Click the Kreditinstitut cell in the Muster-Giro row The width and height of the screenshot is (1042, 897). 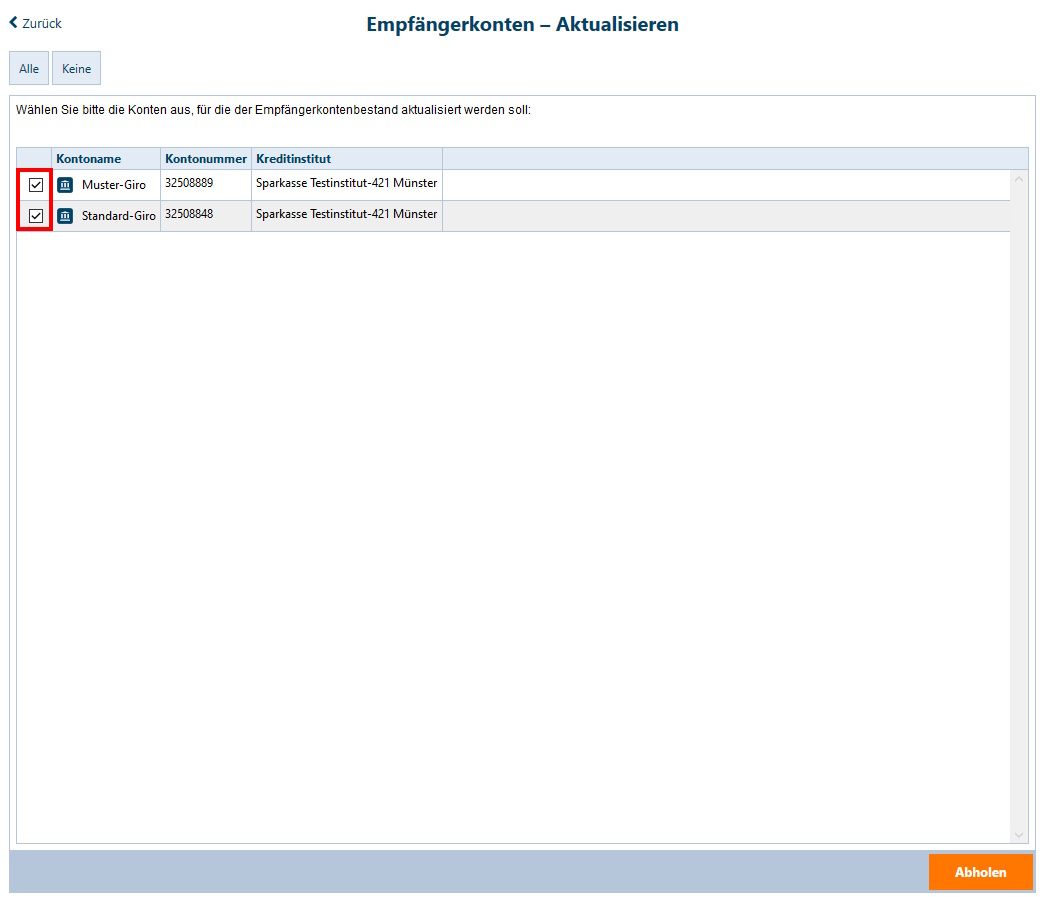pyautogui.click(x=346, y=184)
